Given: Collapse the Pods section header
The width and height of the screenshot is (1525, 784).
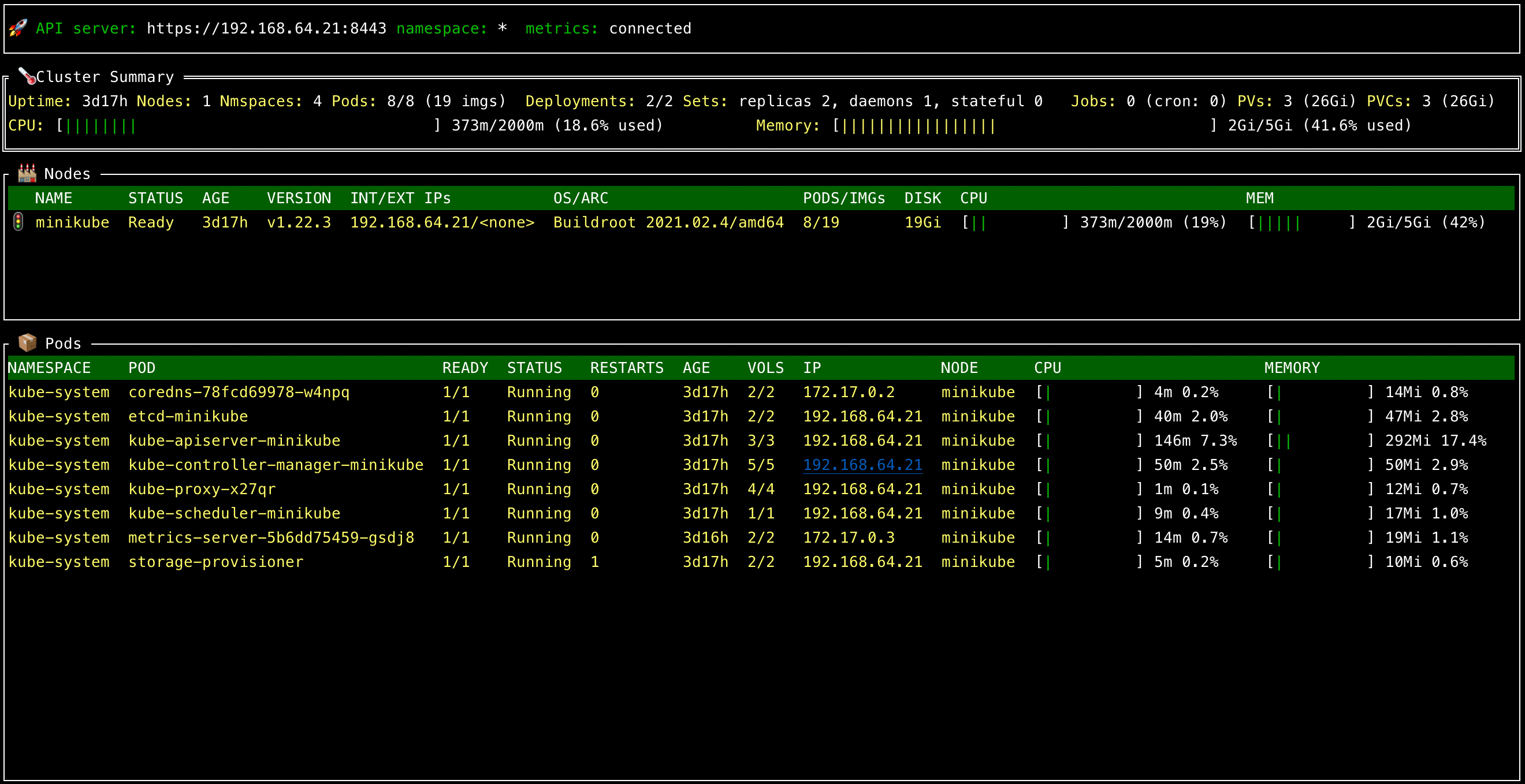Looking at the screenshot, I should tap(62, 343).
